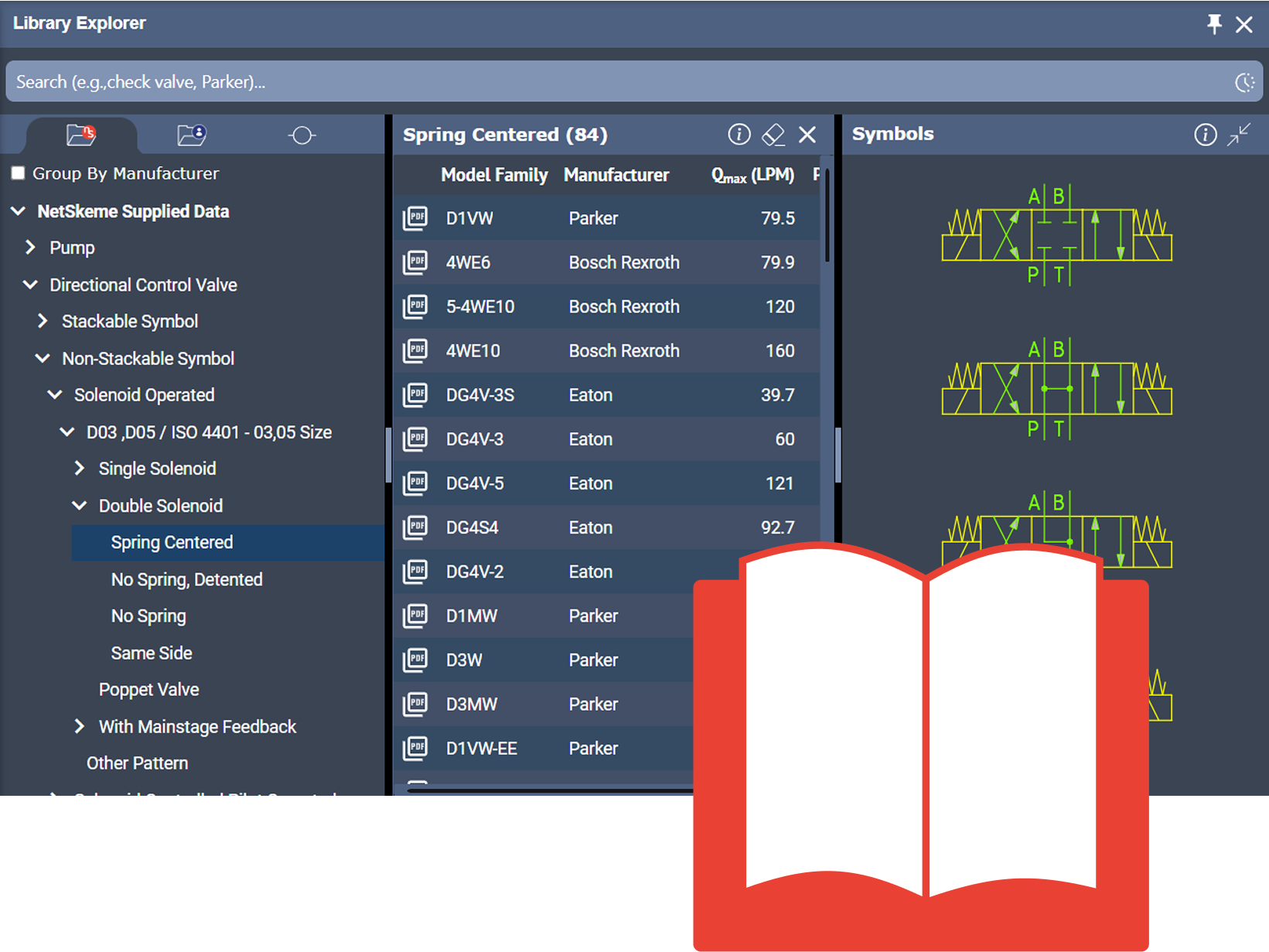Expand the Pump category
The width and height of the screenshot is (1269, 952).
click(x=30, y=247)
